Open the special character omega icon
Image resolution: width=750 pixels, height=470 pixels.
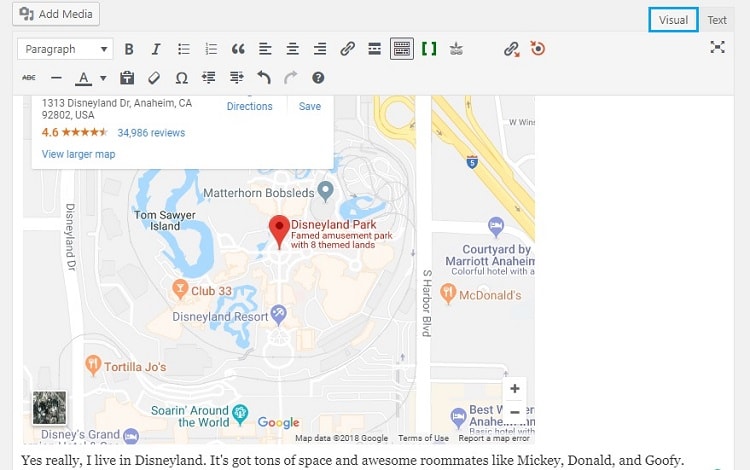pos(181,77)
